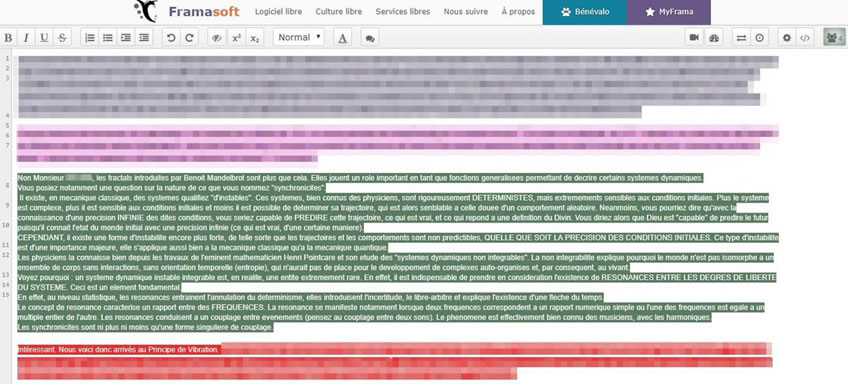Expand the Logiciel libre menu
This screenshot has width=848, height=384.
(x=279, y=12)
